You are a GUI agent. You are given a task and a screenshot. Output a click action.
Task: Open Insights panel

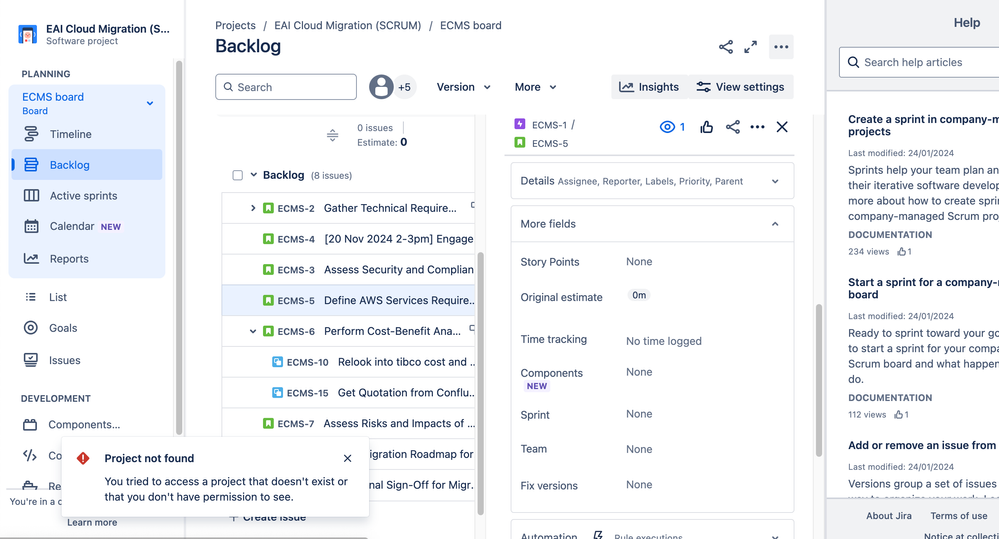point(649,87)
